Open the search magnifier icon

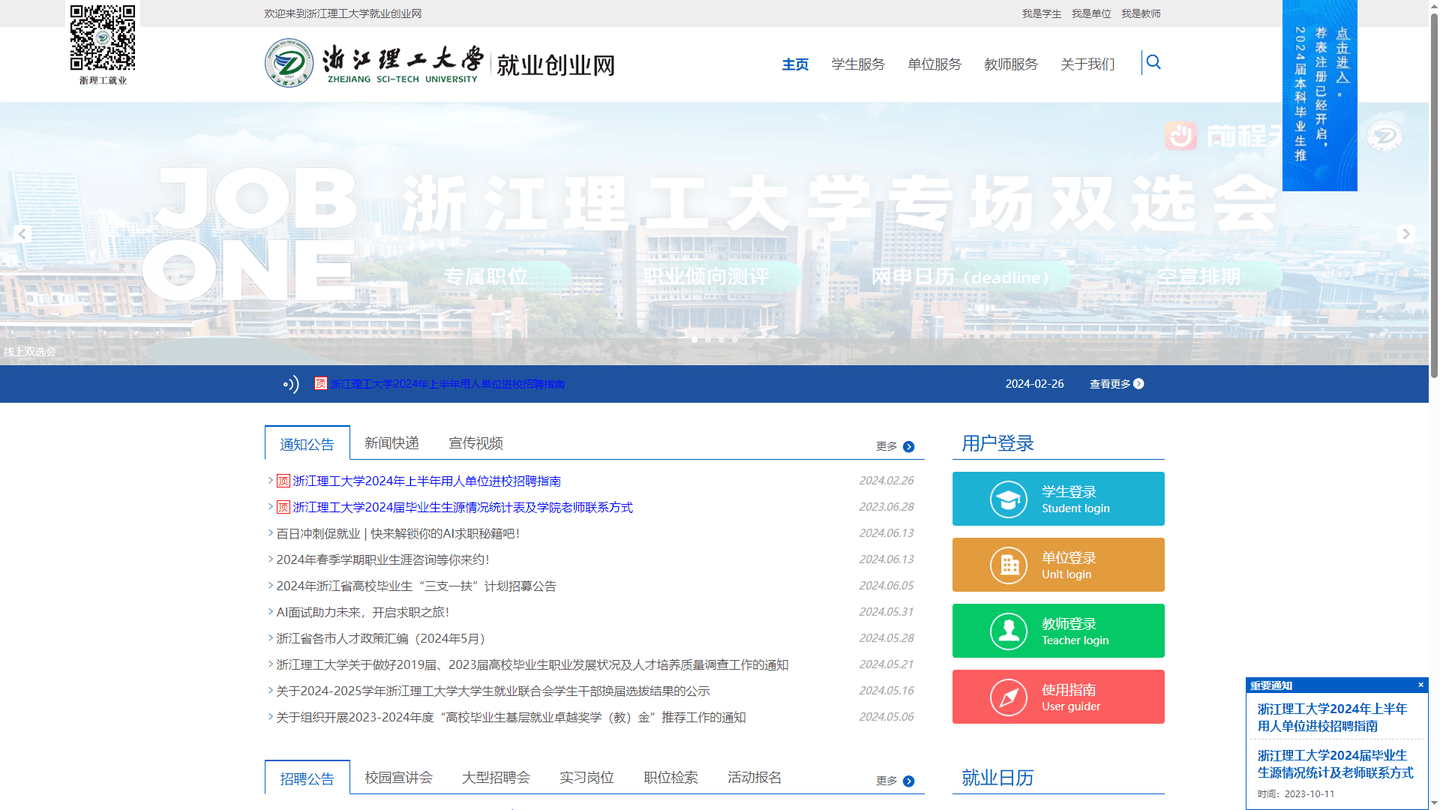(1153, 63)
